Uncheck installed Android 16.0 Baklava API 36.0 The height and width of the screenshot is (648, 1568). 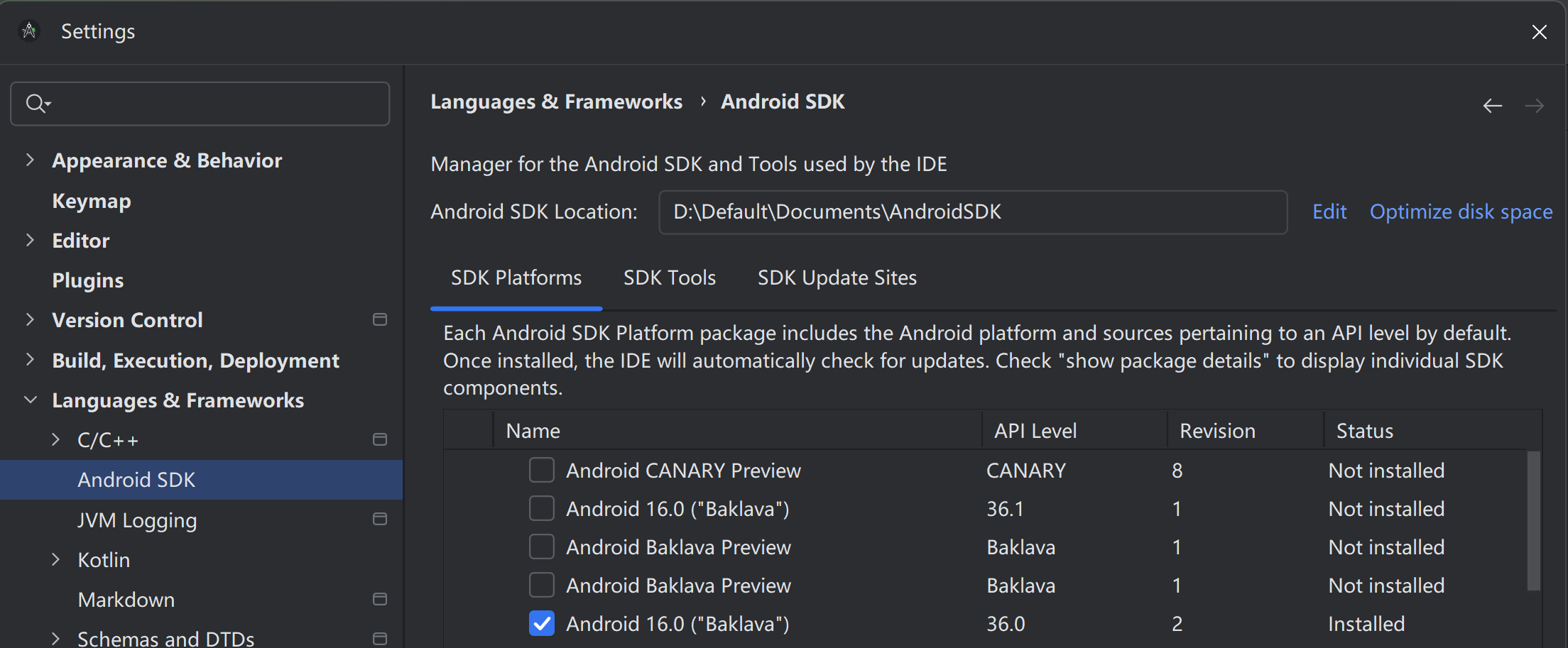pyautogui.click(x=542, y=623)
